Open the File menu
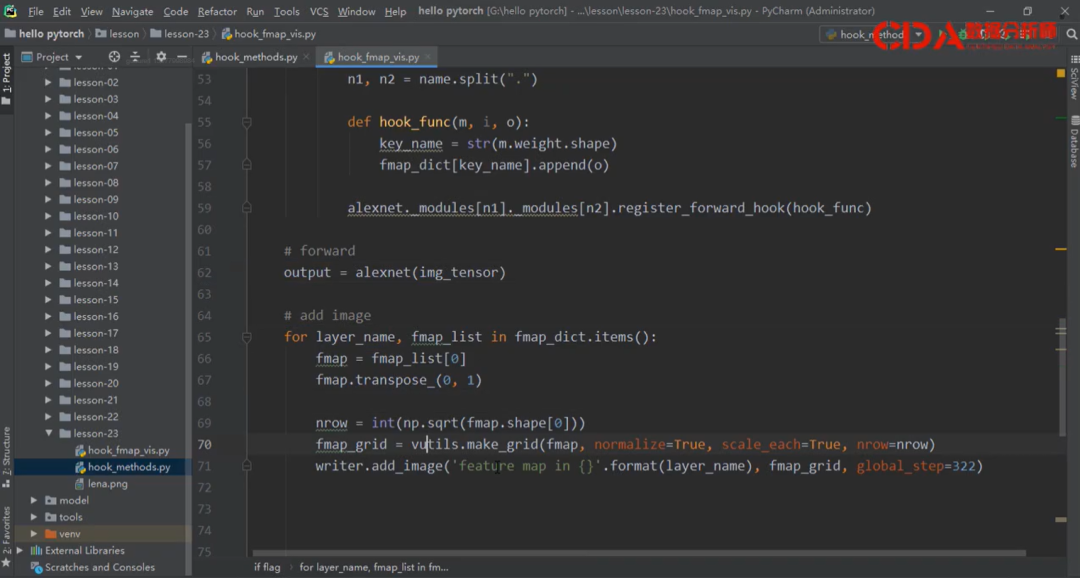 tap(35, 12)
